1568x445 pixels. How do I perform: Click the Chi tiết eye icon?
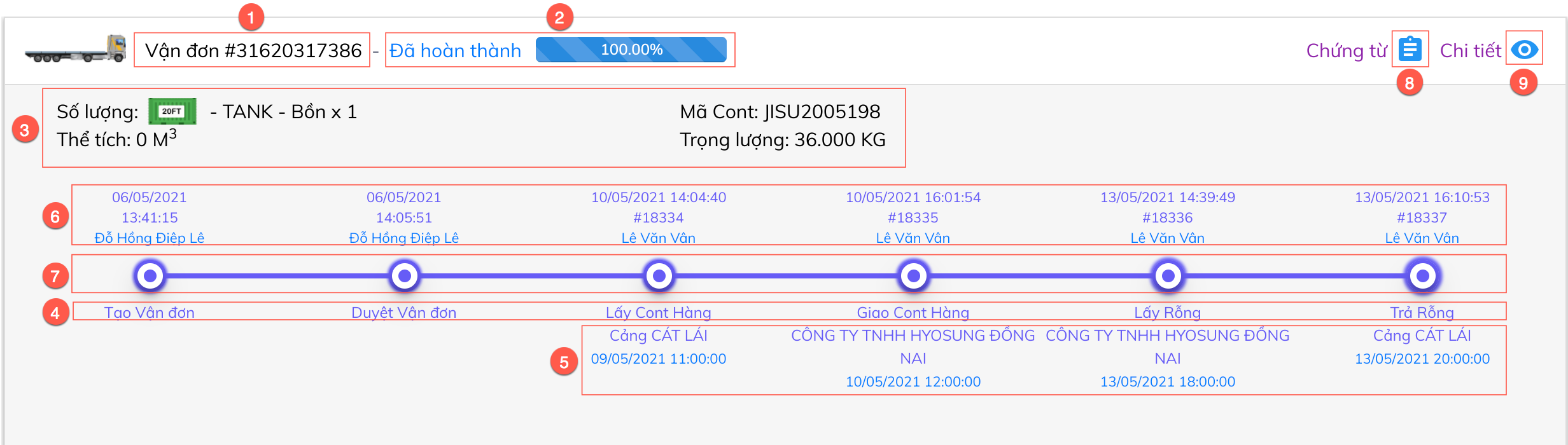tap(1524, 49)
